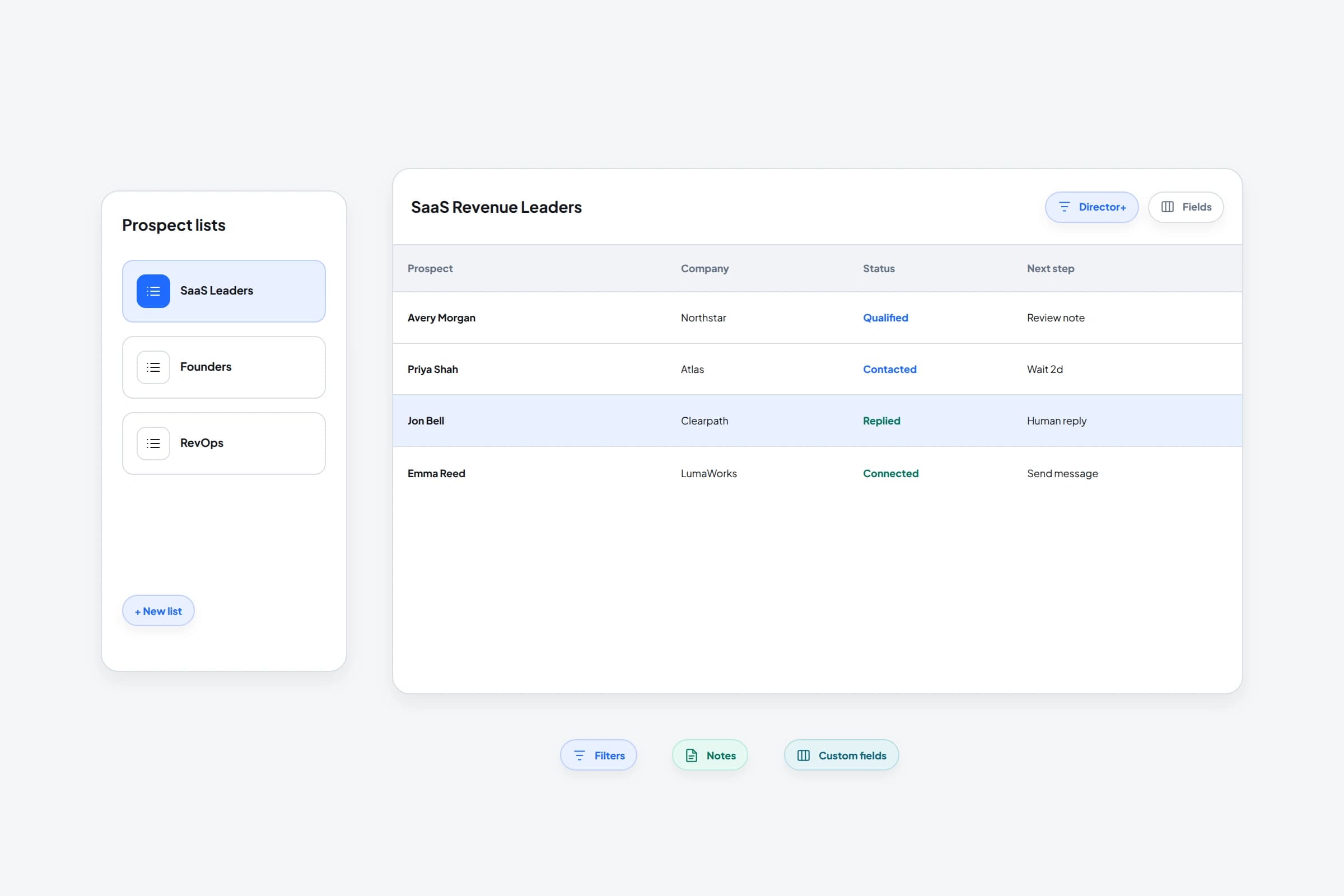1344x896 pixels.
Task: Click the SaaS Revenue Leaders title
Action: [496, 207]
